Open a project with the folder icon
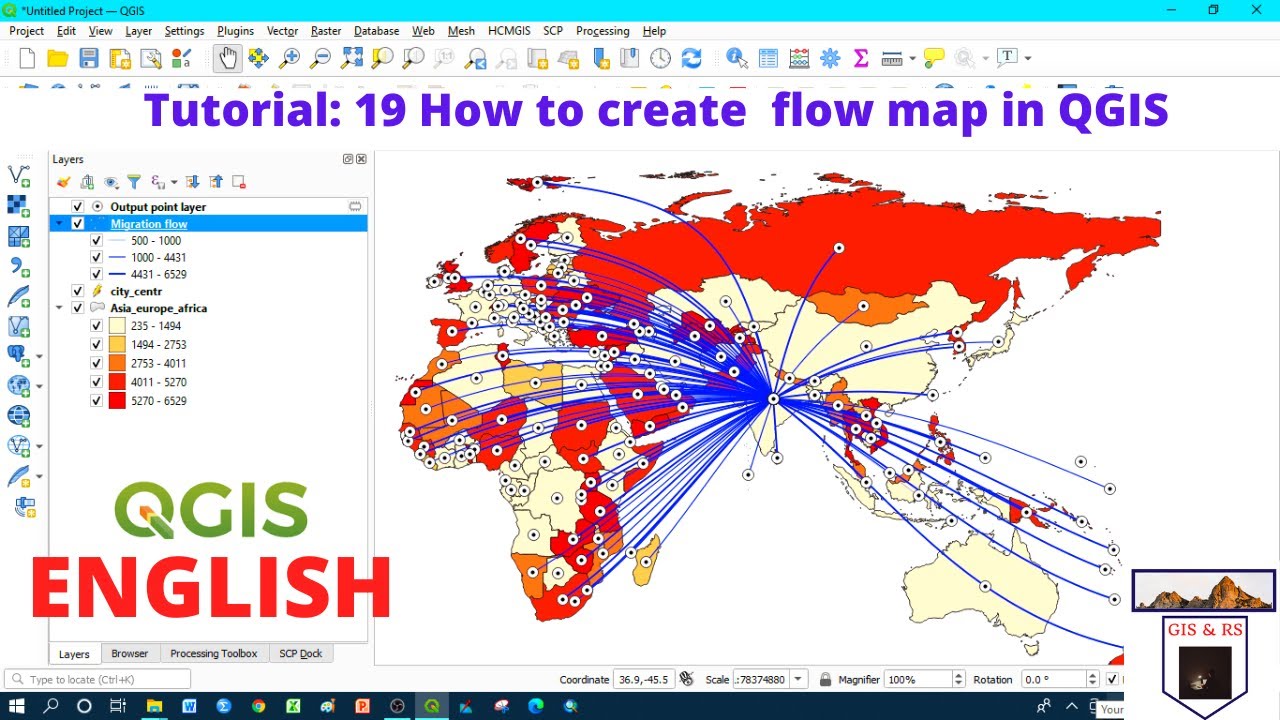1280x720 pixels. 57,58
